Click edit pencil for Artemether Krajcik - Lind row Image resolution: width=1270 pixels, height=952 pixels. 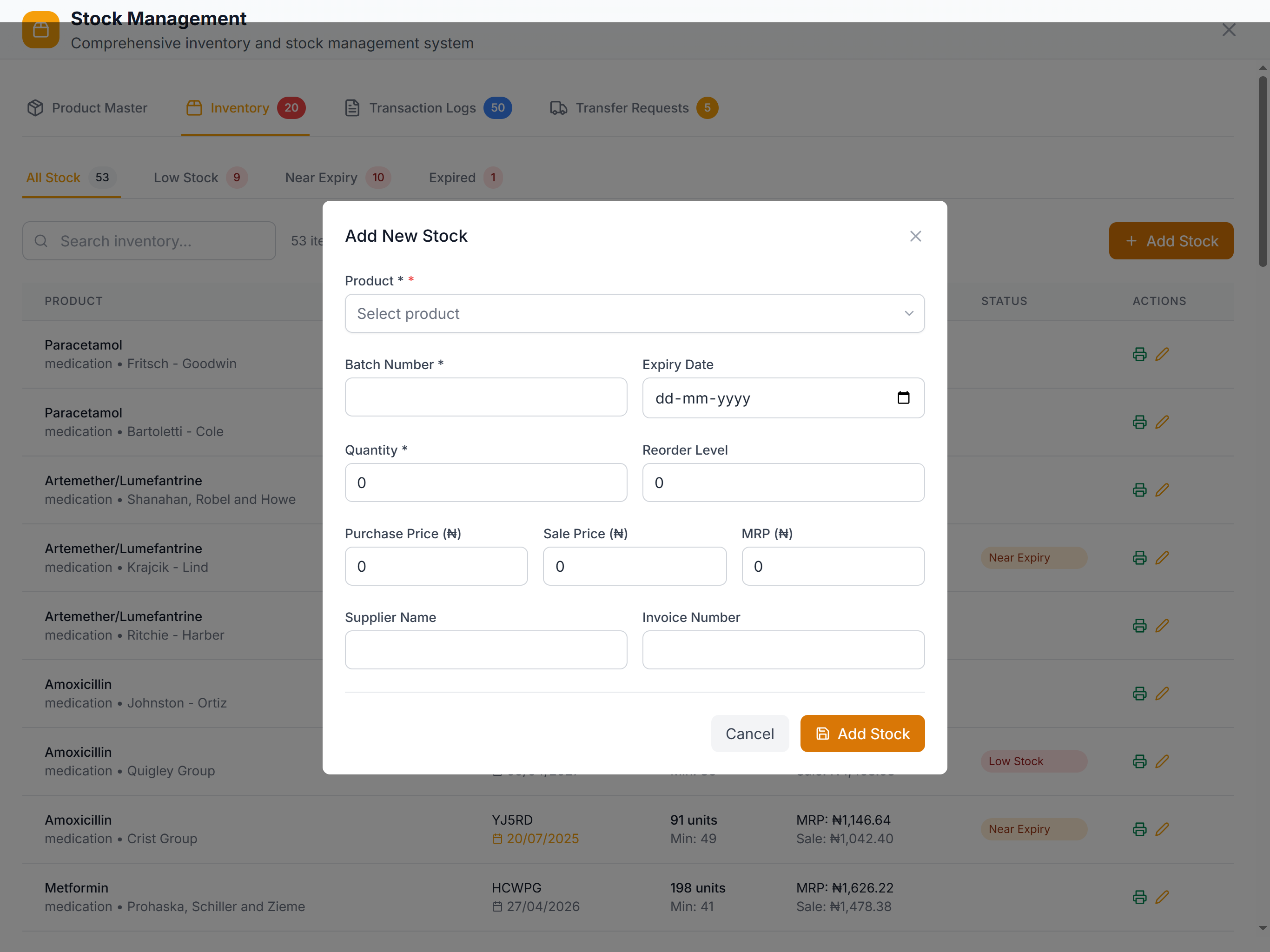1162,557
